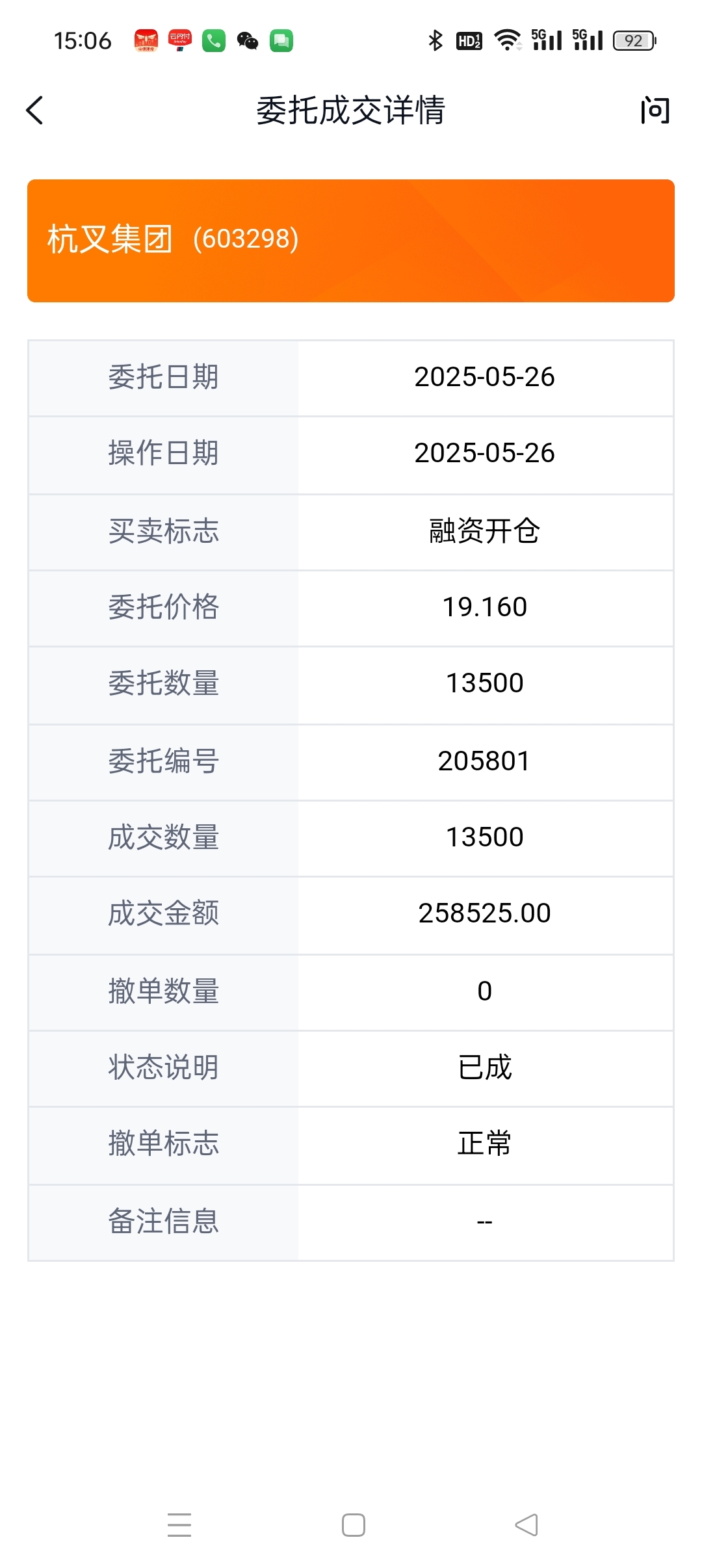
Task: Select the 买卖标志 value 融资开仓
Action: 484,531
